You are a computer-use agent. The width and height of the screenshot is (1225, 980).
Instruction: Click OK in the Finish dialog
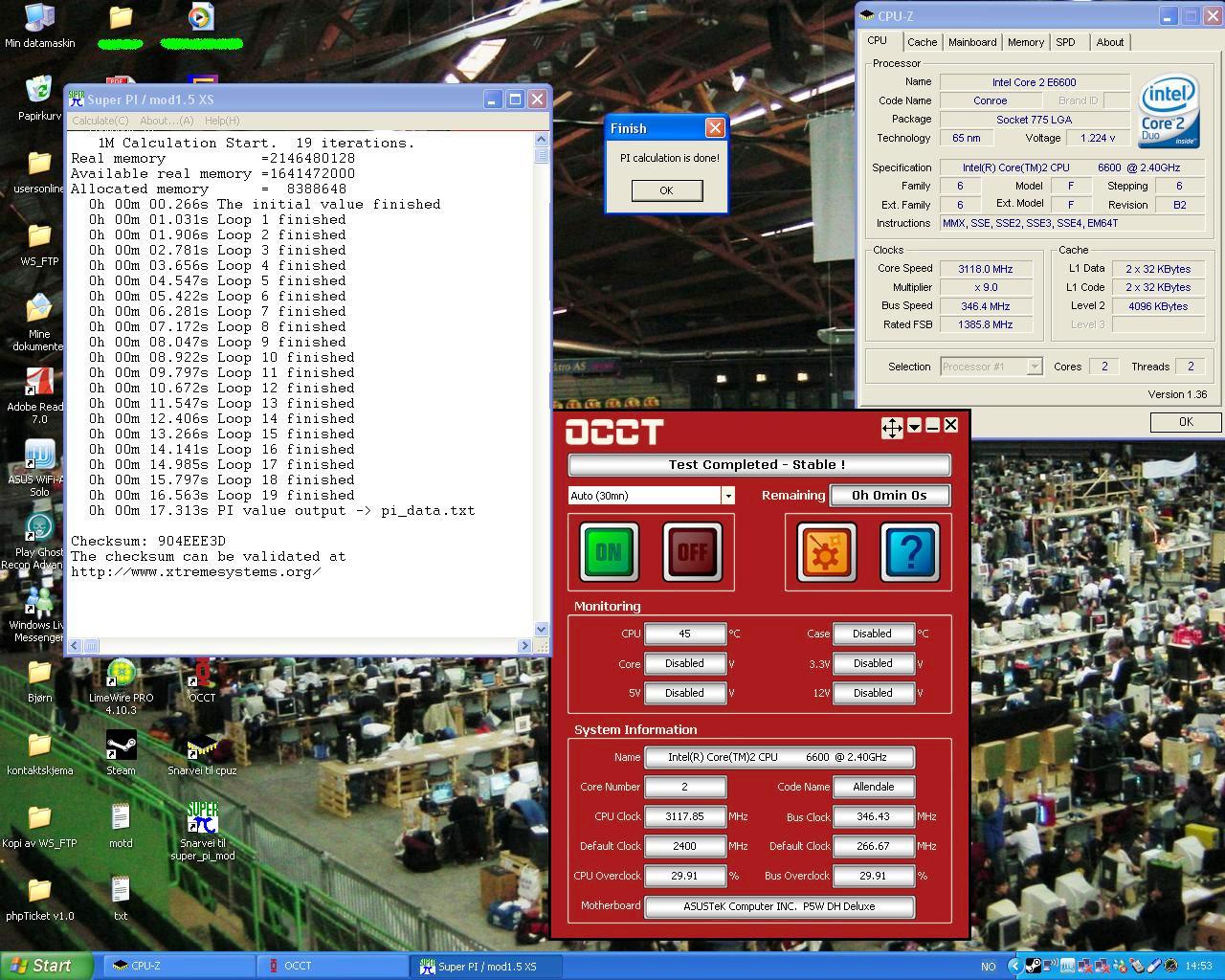pyautogui.click(x=667, y=190)
